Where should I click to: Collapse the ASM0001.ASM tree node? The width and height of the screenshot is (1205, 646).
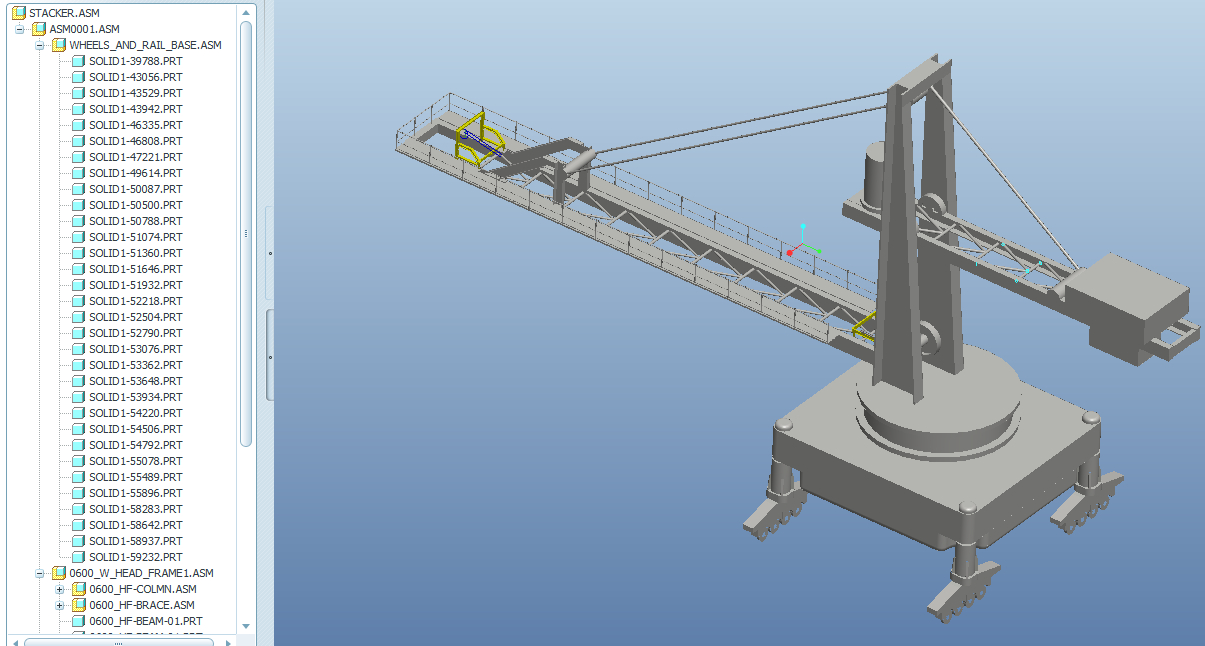tap(19, 29)
